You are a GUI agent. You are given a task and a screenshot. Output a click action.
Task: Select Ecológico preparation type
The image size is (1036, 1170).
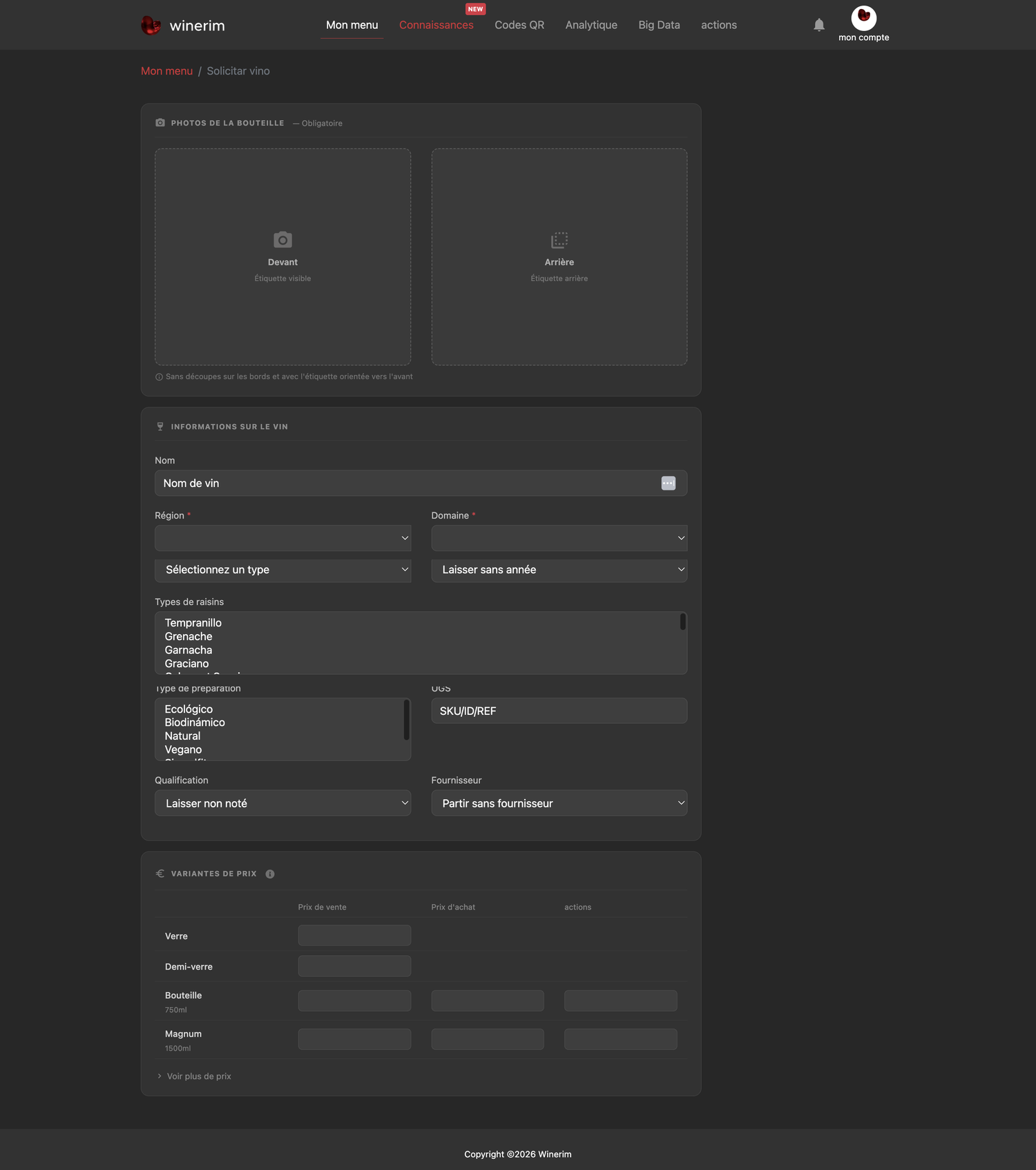189,709
